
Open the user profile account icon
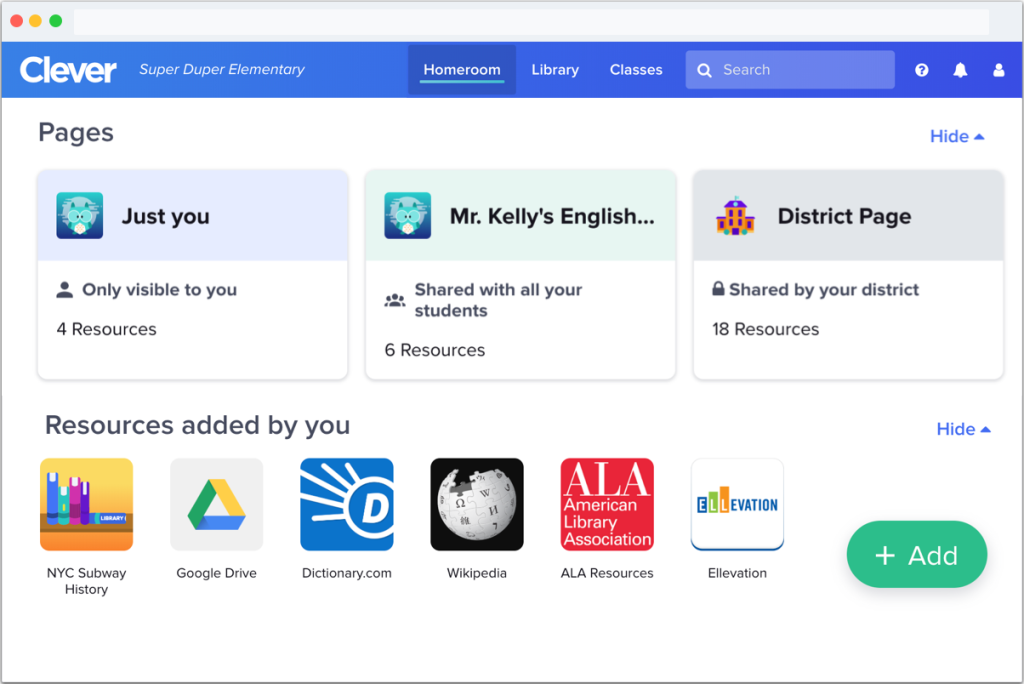click(x=998, y=70)
